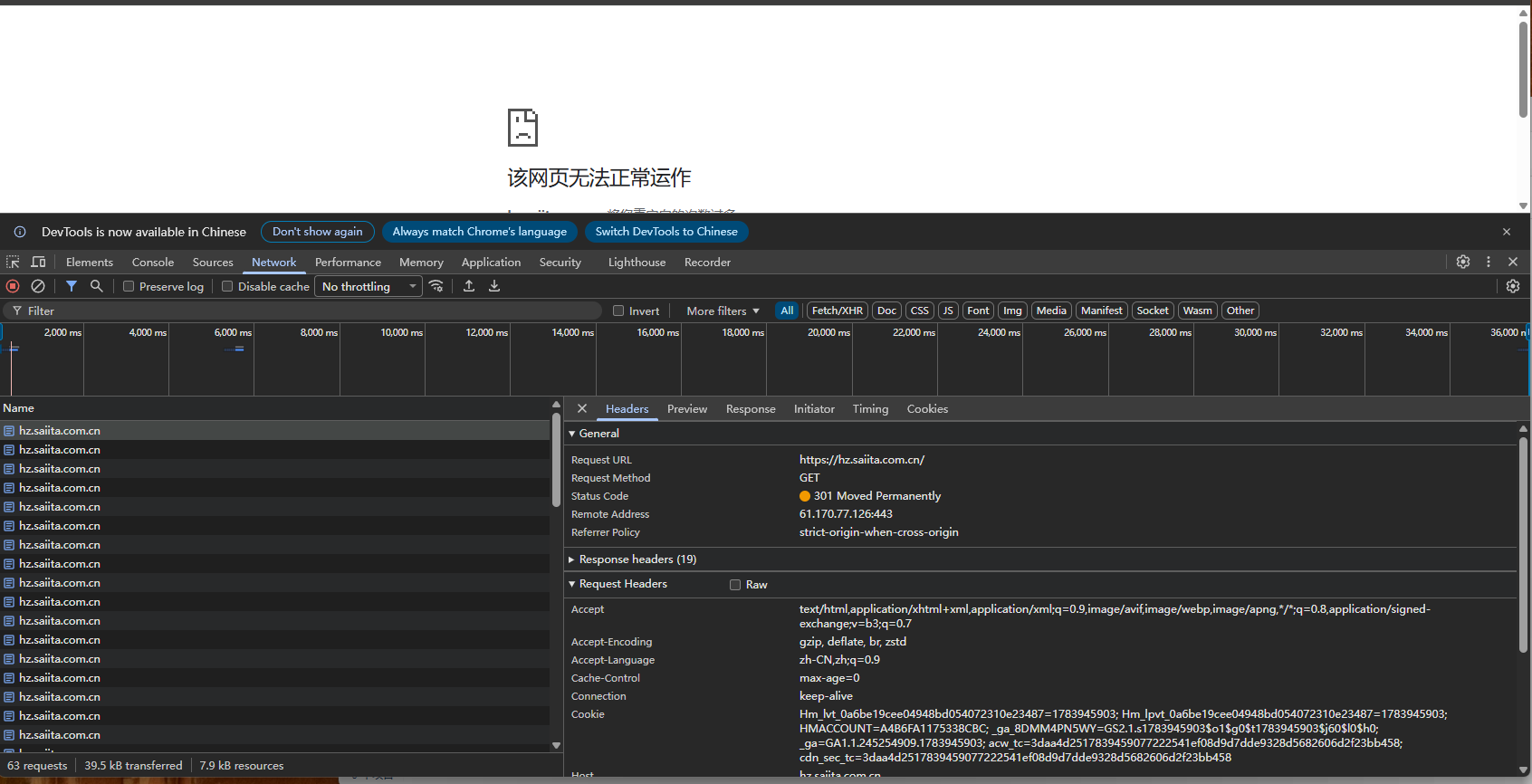Filter requests by CSS type

coord(920,311)
